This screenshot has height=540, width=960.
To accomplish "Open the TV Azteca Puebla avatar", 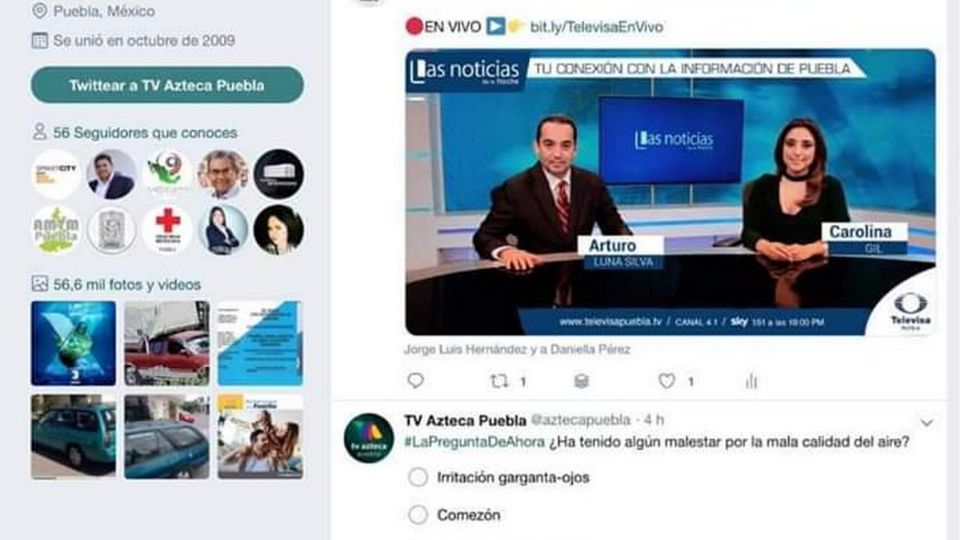I will click(369, 438).
